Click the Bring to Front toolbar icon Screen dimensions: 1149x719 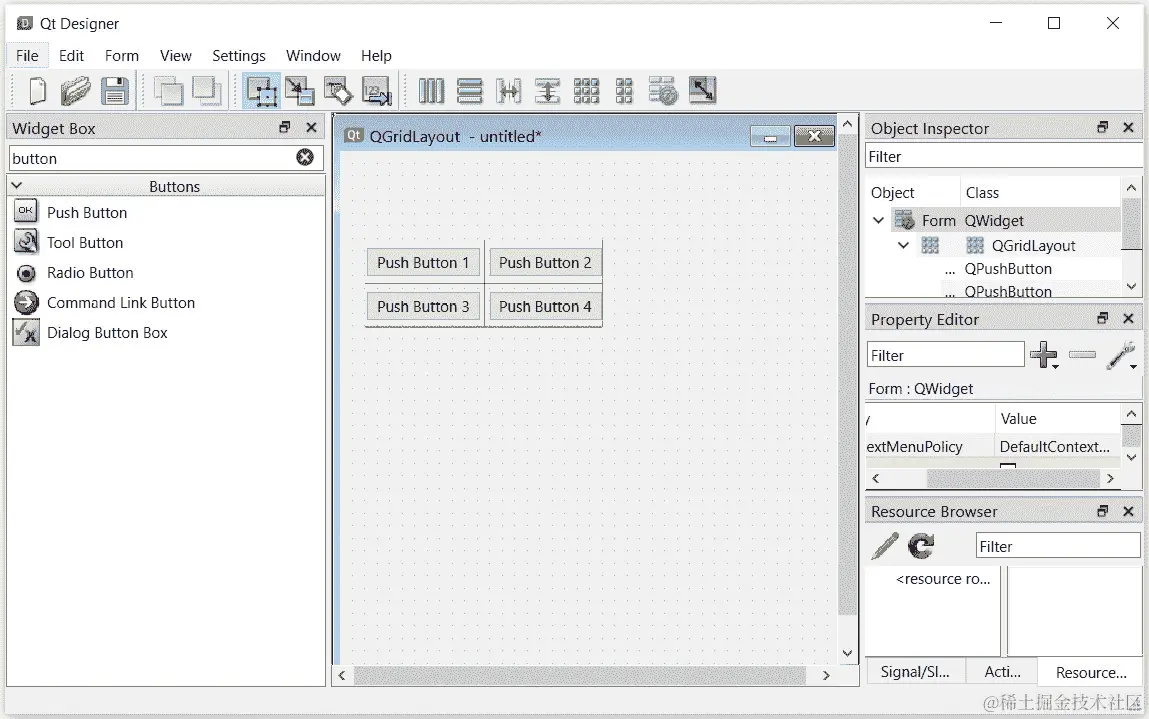point(207,92)
